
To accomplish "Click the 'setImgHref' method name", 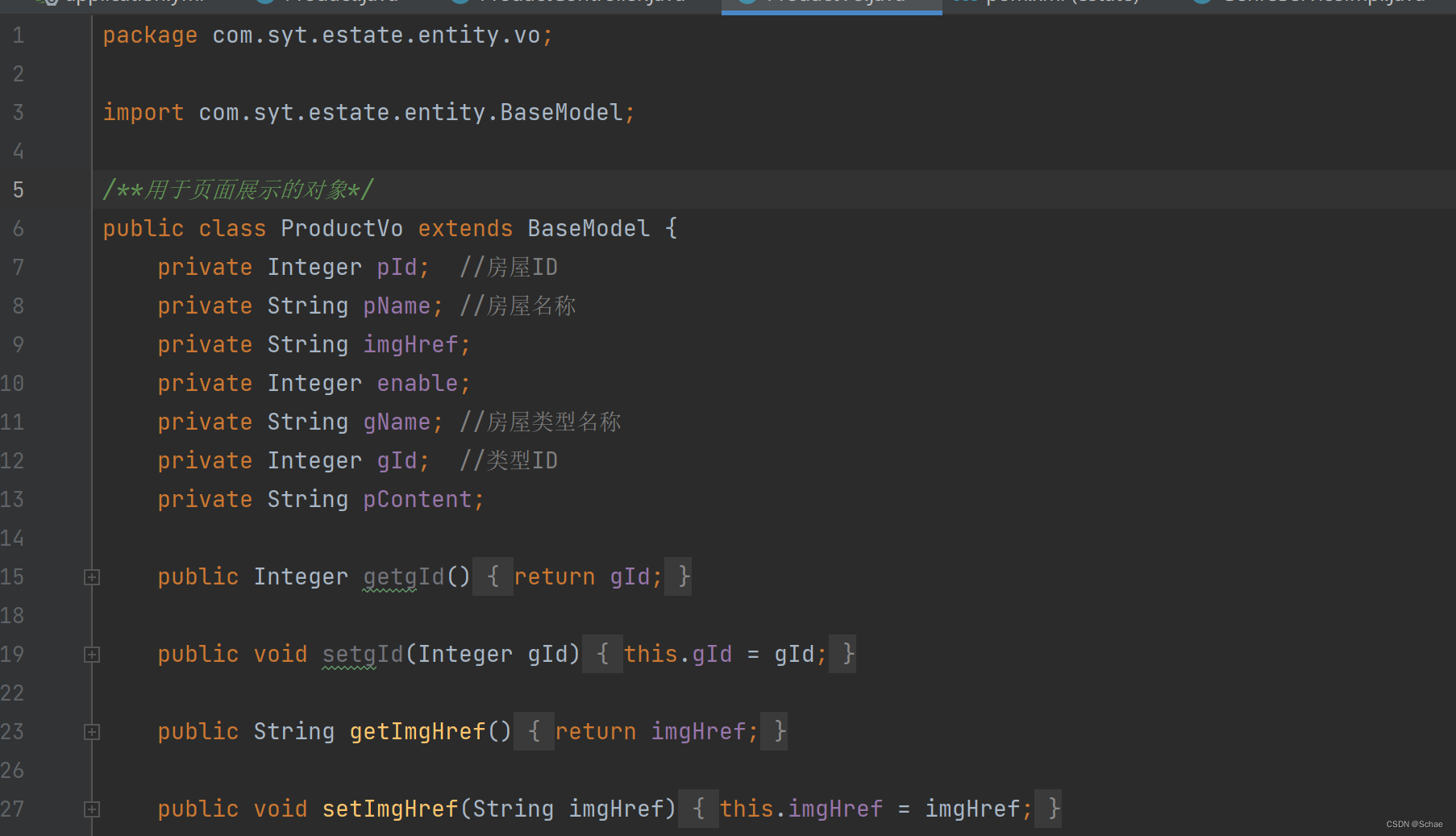I will [390, 809].
